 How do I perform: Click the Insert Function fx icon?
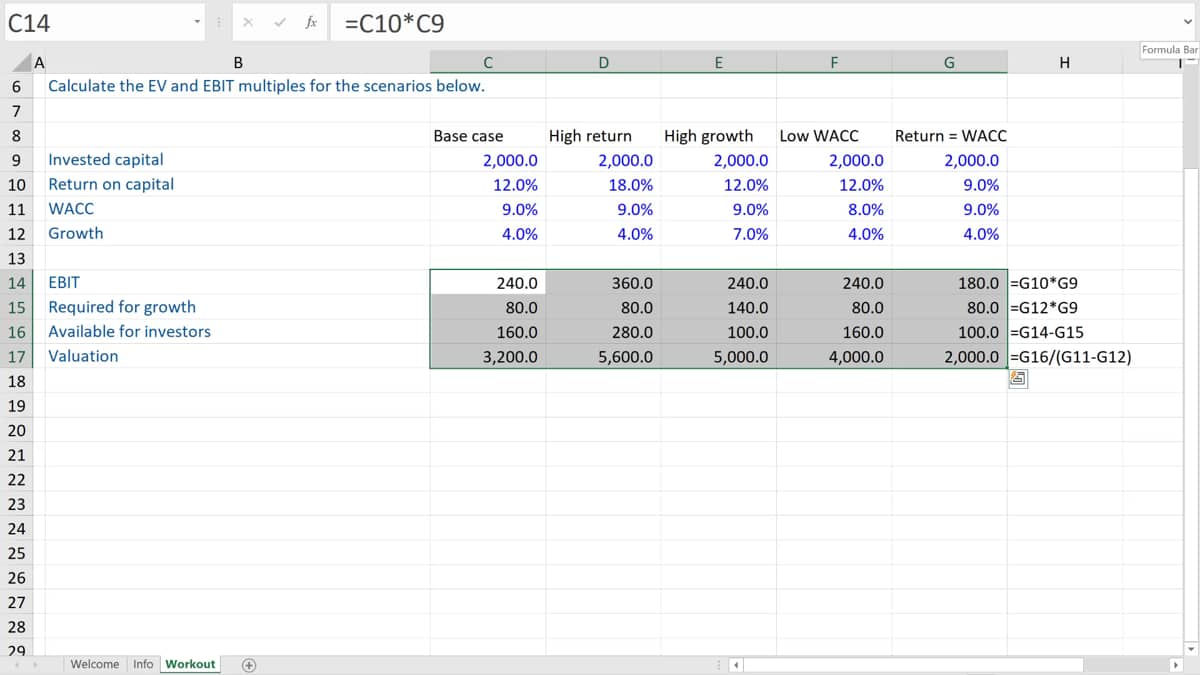[312, 22]
